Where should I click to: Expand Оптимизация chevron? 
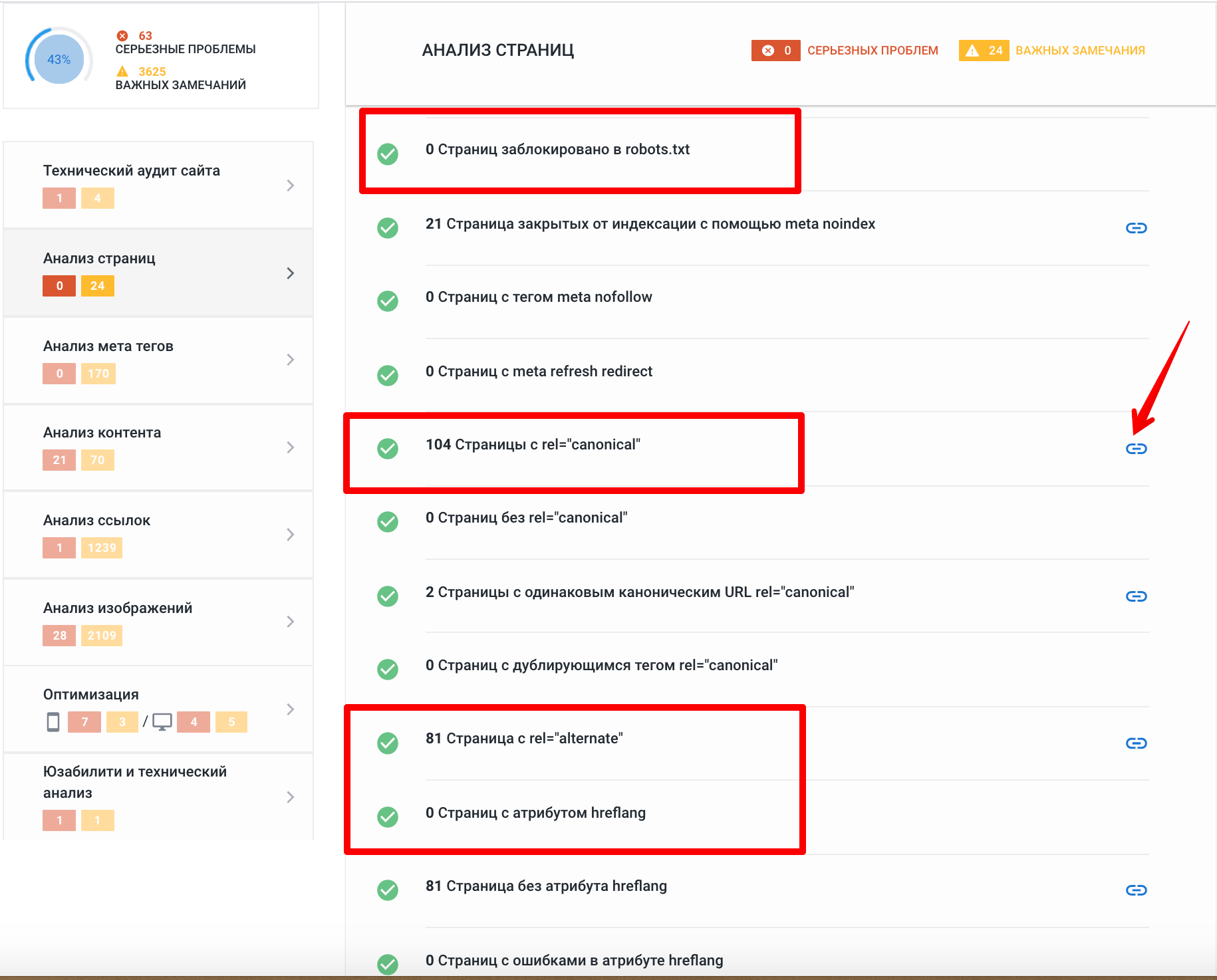[x=290, y=709]
